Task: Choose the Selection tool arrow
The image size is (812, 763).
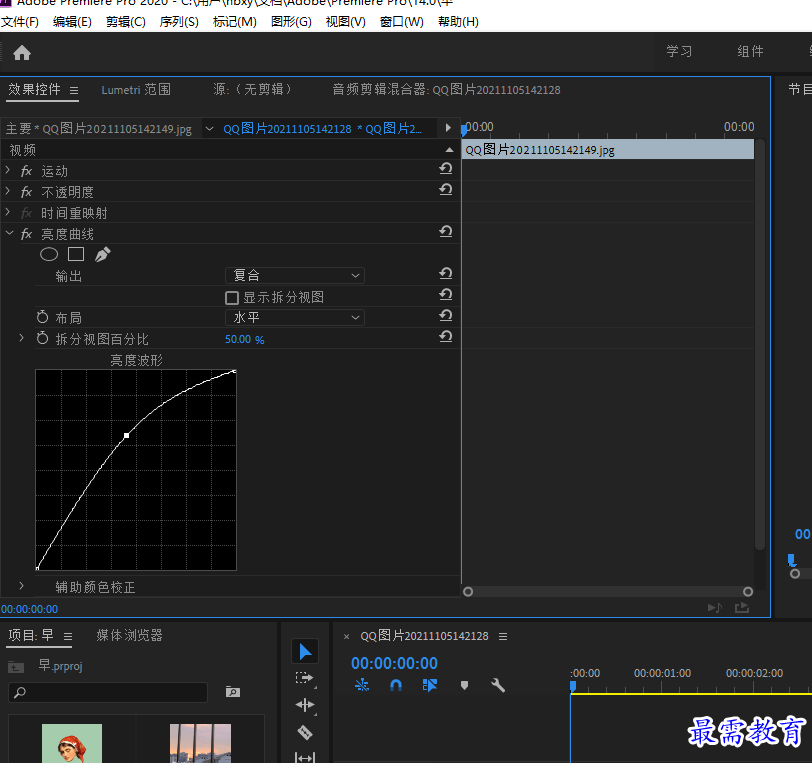Action: (x=305, y=652)
